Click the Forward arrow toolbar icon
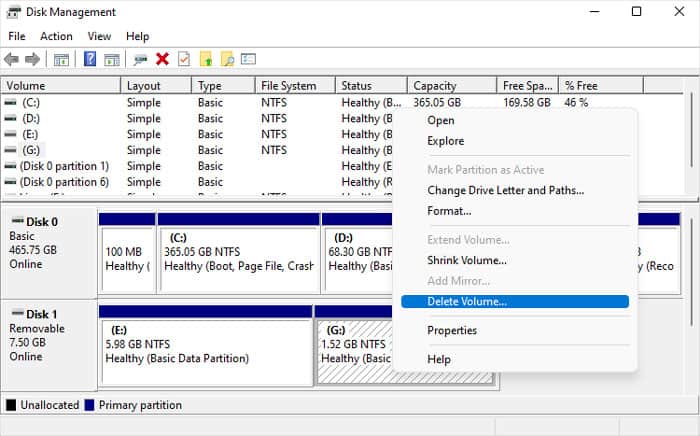Image resolution: width=700 pixels, height=436 pixels. point(33,59)
